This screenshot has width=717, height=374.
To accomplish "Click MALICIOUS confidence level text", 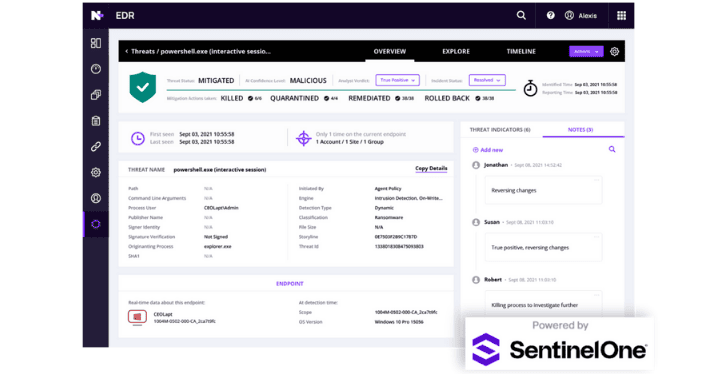I will coord(308,80).
